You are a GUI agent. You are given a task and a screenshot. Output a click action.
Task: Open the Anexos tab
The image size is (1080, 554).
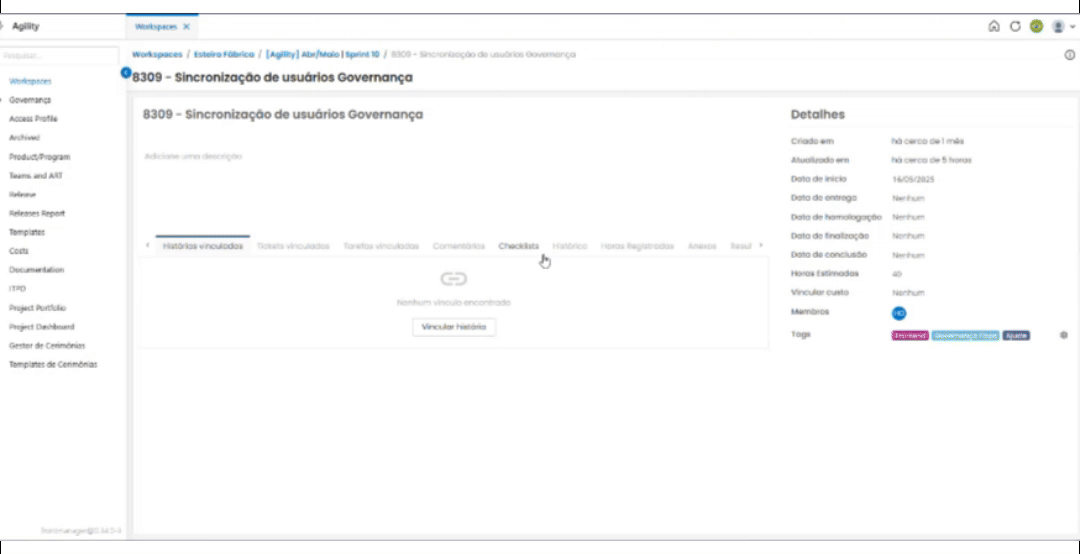point(702,246)
